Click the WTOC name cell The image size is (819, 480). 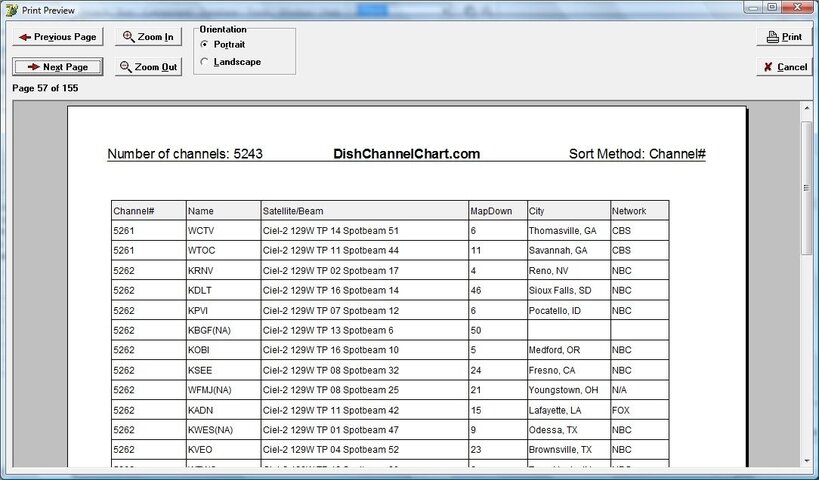[x=223, y=250]
